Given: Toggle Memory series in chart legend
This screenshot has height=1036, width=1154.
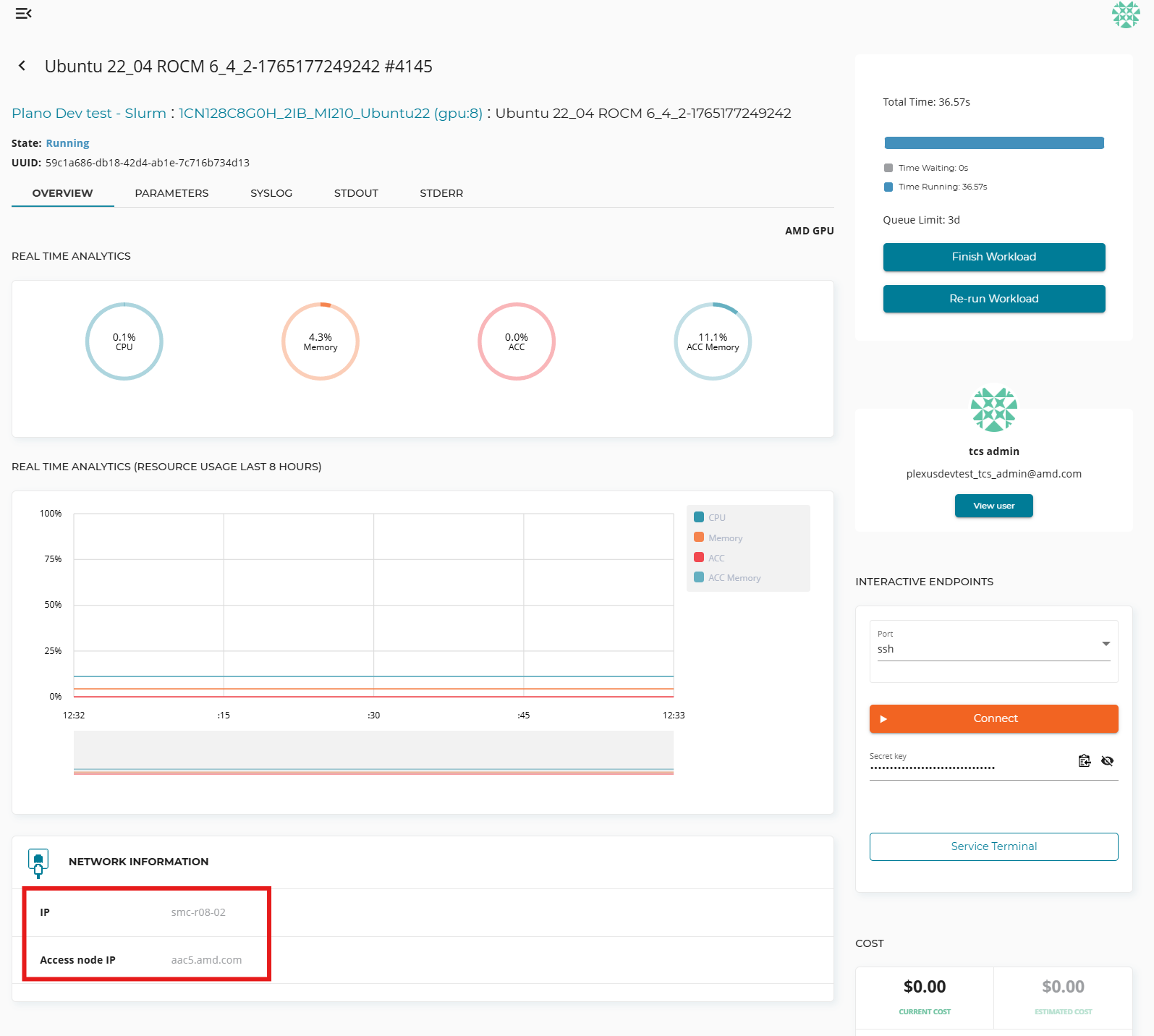Looking at the screenshot, I should [718, 538].
